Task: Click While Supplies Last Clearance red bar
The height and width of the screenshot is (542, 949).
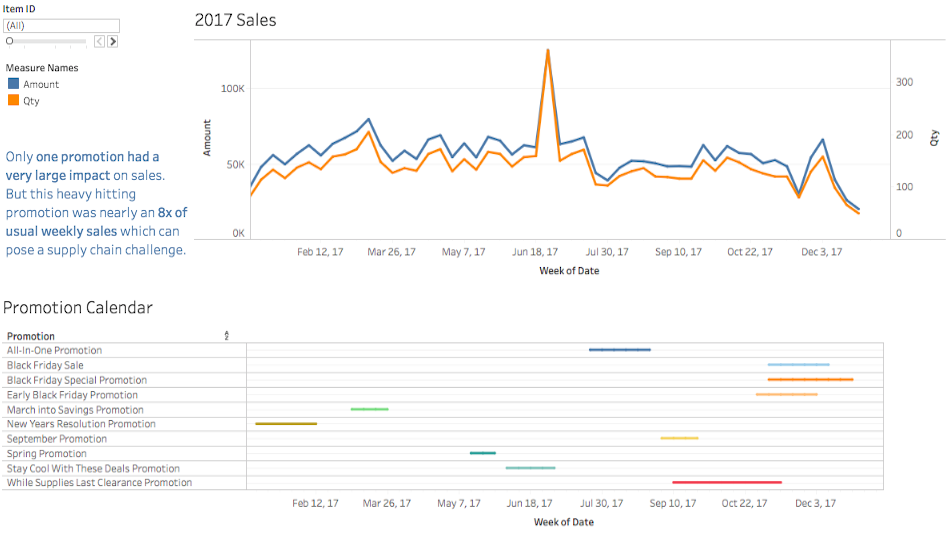Action: (x=727, y=482)
